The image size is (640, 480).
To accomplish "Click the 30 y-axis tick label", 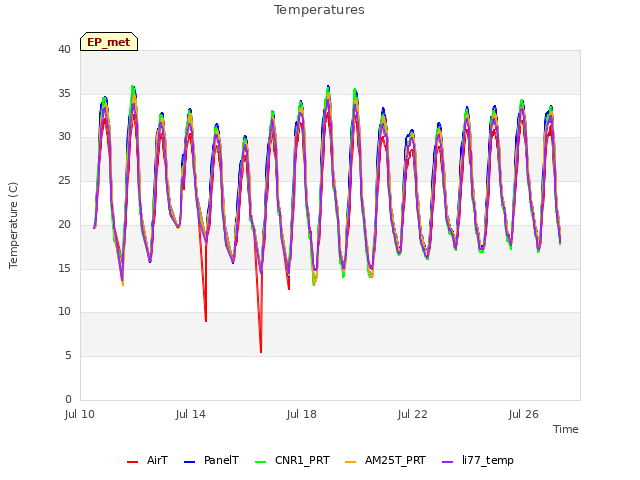I will (x=64, y=137).
